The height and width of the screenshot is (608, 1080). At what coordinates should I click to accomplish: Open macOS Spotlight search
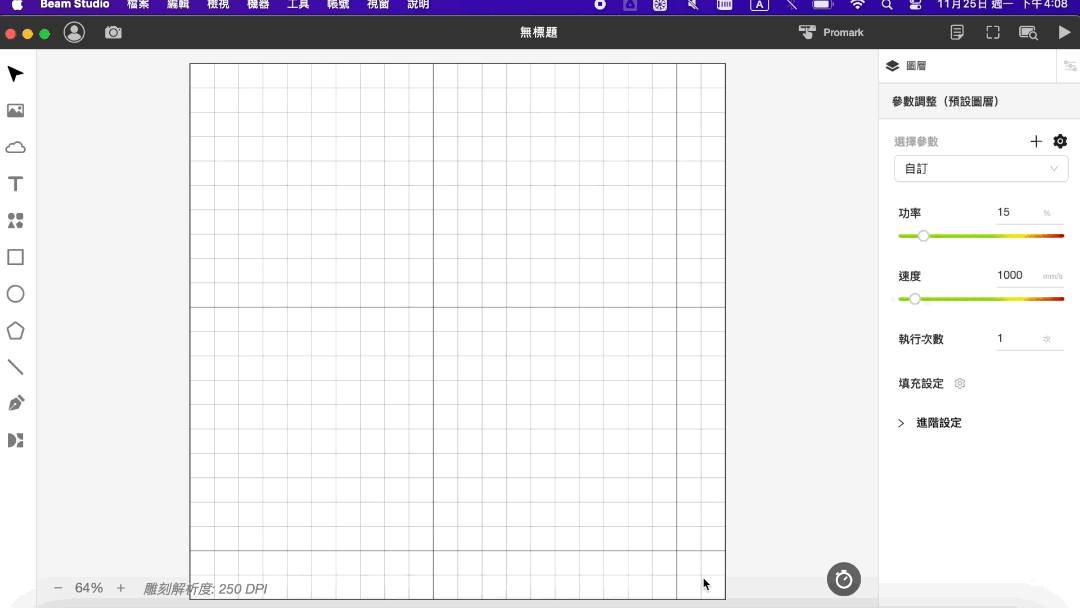pos(886,4)
